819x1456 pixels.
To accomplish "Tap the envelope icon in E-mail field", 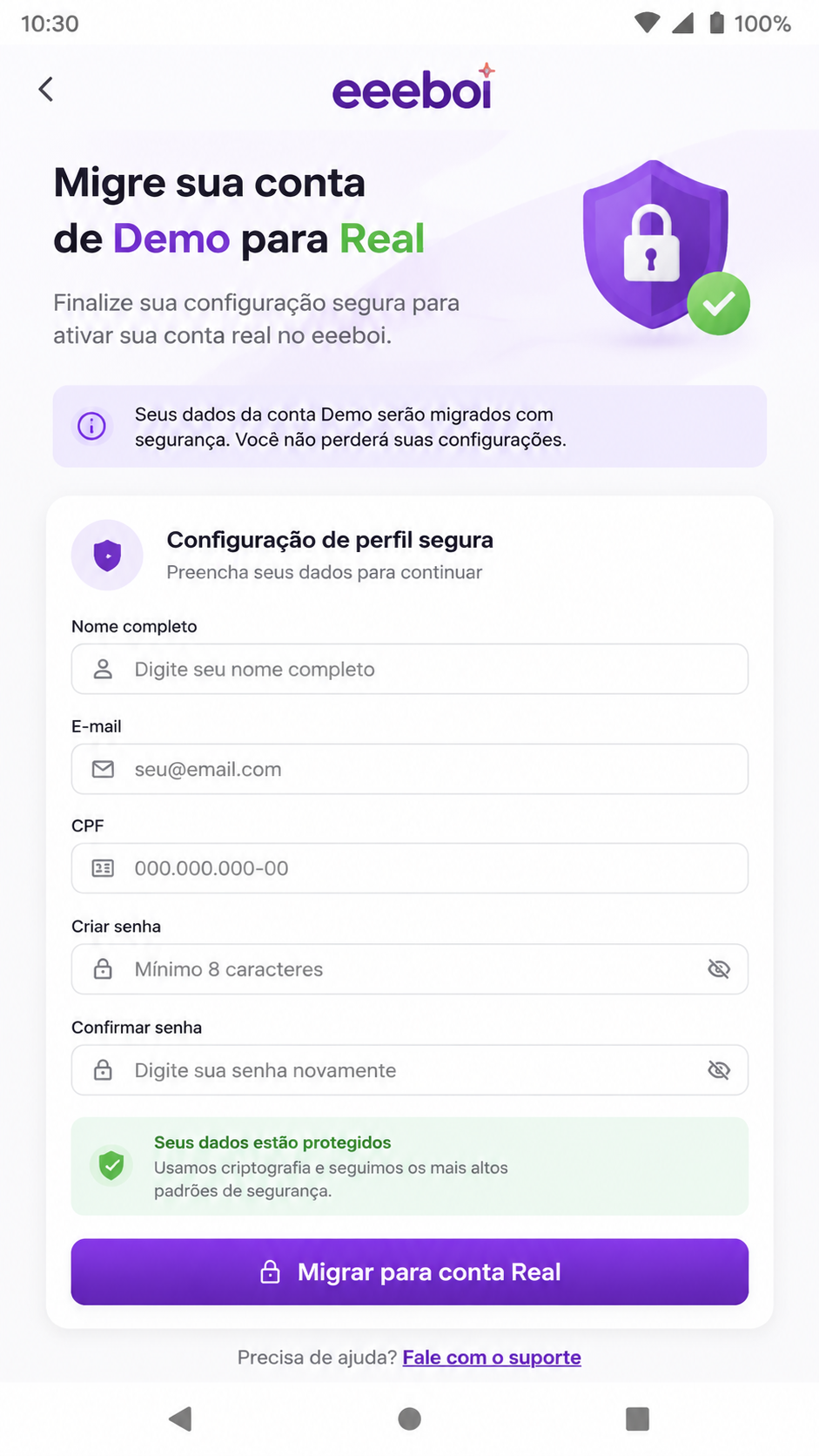I will [103, 769].
